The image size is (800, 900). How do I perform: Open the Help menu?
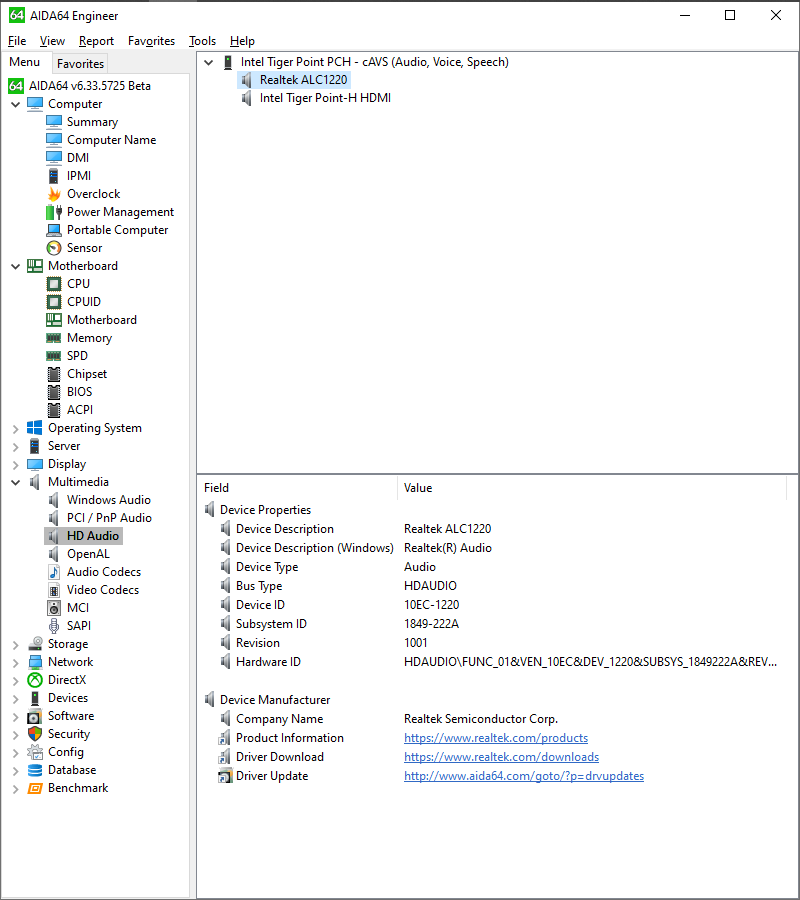242,41
